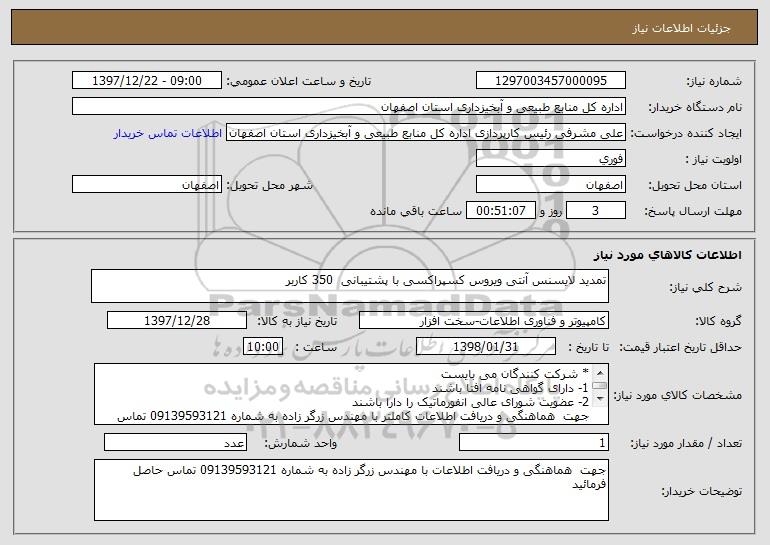Click the label مهلت ارسال پاسخ
This screenshot has height=545, width=770.
[x=693, y=212]
